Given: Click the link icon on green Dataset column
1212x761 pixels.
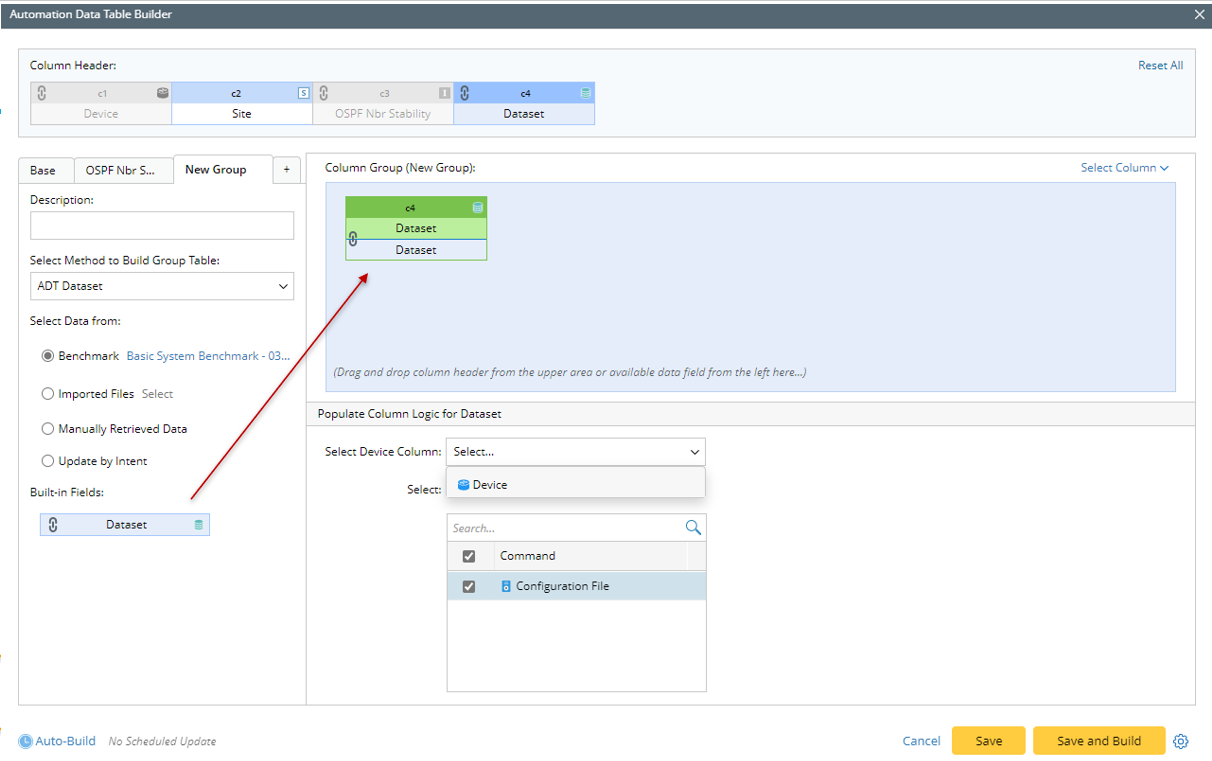Looking at the screenshot, I should [353, 239].
